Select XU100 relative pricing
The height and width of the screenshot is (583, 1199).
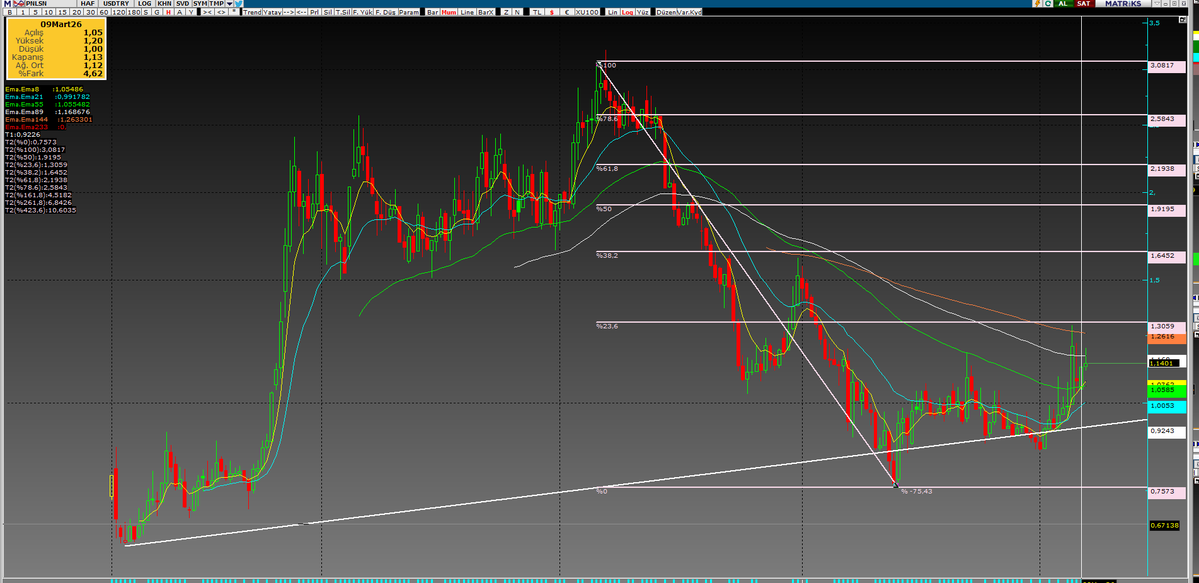[587, 12]
